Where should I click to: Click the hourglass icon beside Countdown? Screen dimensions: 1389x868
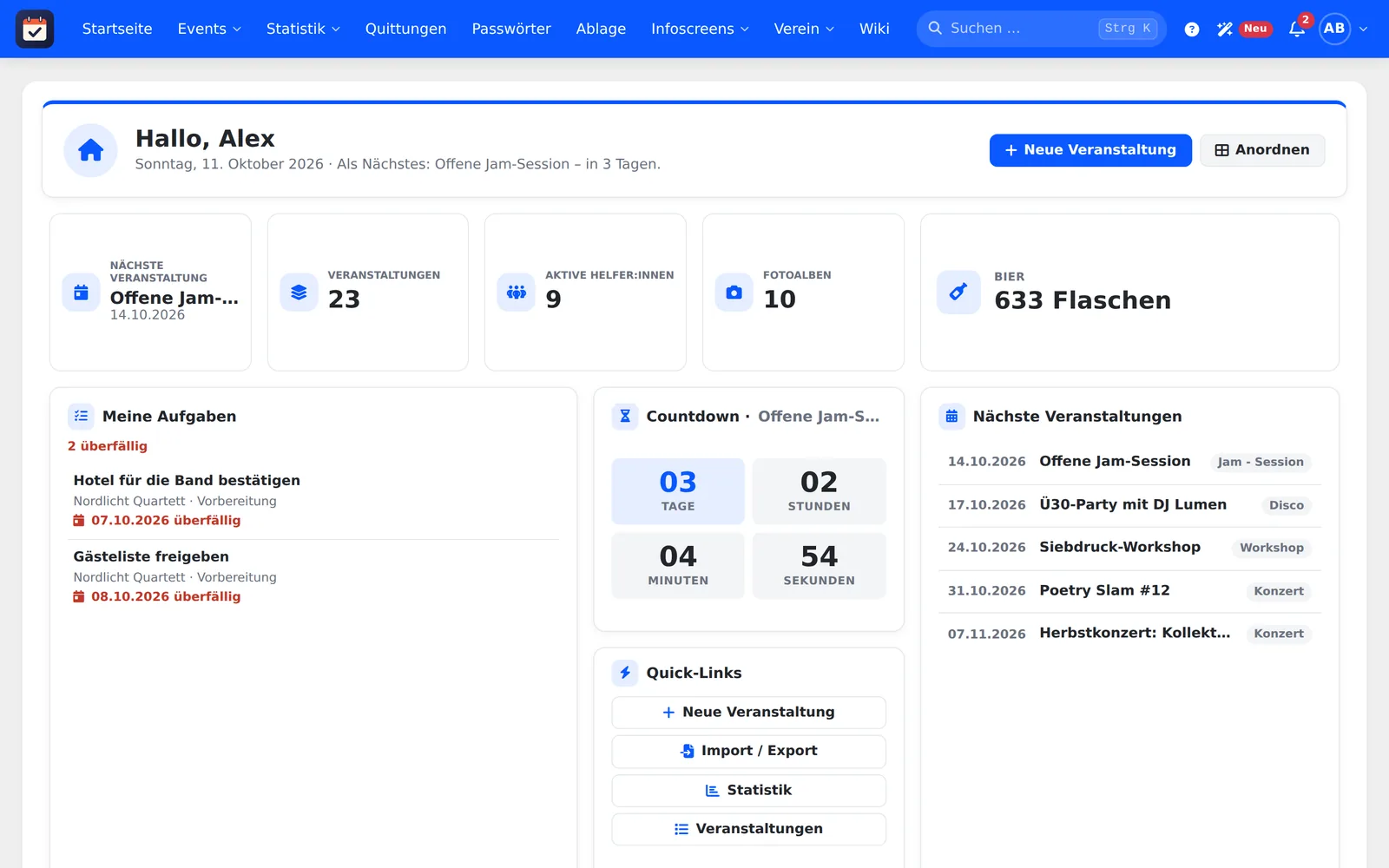click(x=625, y=416)
